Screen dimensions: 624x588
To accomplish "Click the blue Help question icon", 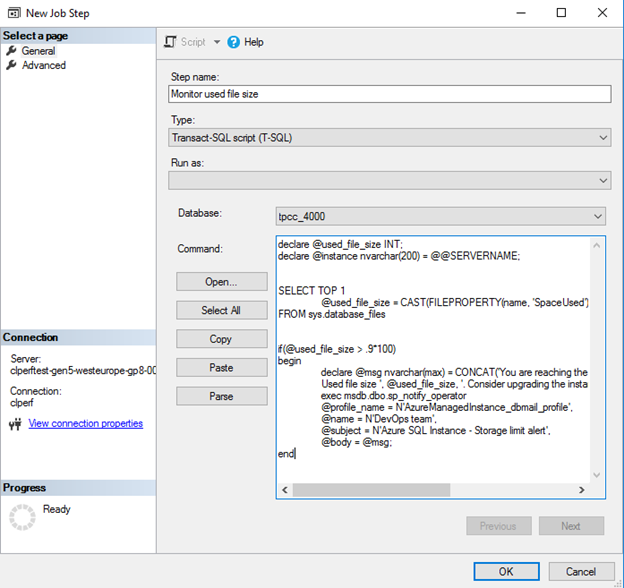I will [234, 42].
